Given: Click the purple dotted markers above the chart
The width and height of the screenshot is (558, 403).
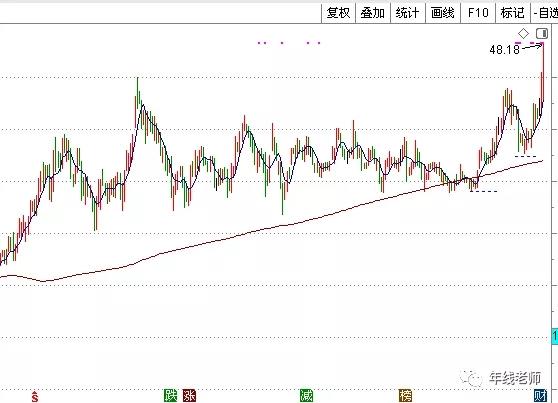Looking at the screenshot, I should click(x=289, y=43).
